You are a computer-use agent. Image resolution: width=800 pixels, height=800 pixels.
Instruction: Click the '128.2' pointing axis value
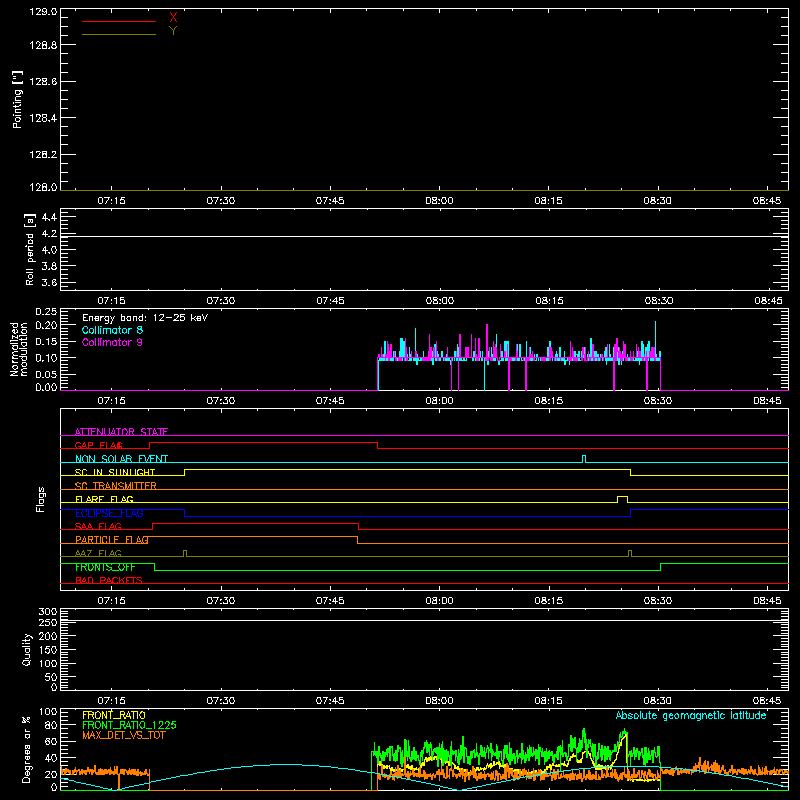tap(43, 155)
